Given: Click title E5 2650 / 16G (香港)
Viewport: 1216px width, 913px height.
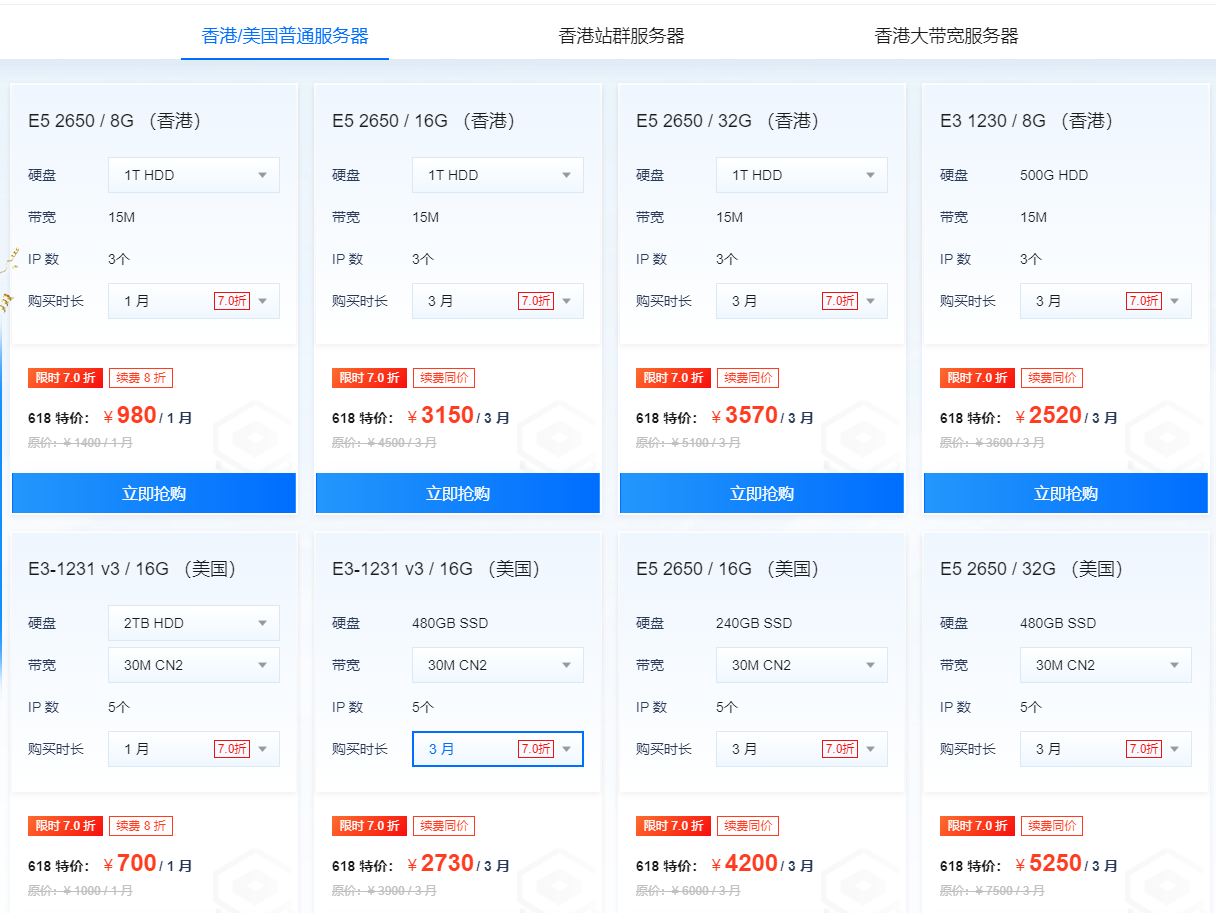Looking at the screenshot, I should (426, 121).
